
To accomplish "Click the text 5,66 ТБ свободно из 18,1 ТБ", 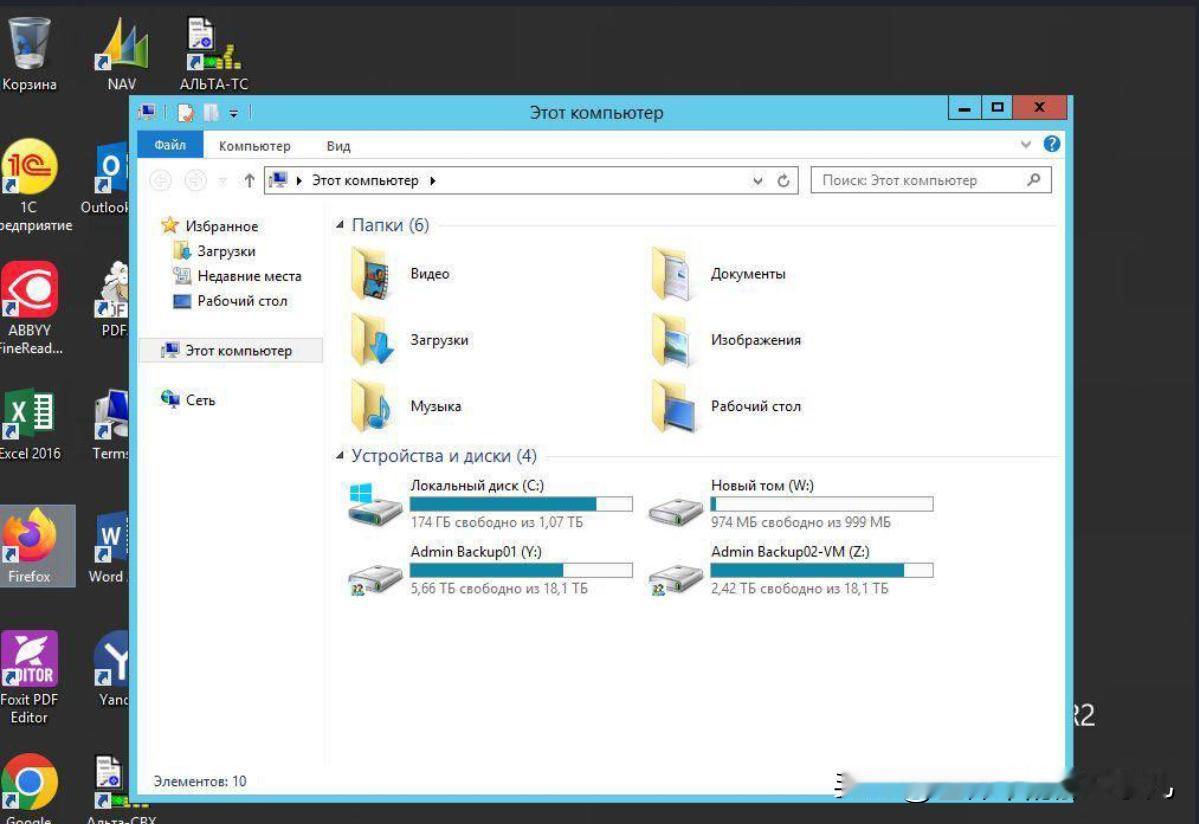I will [499, 589].
